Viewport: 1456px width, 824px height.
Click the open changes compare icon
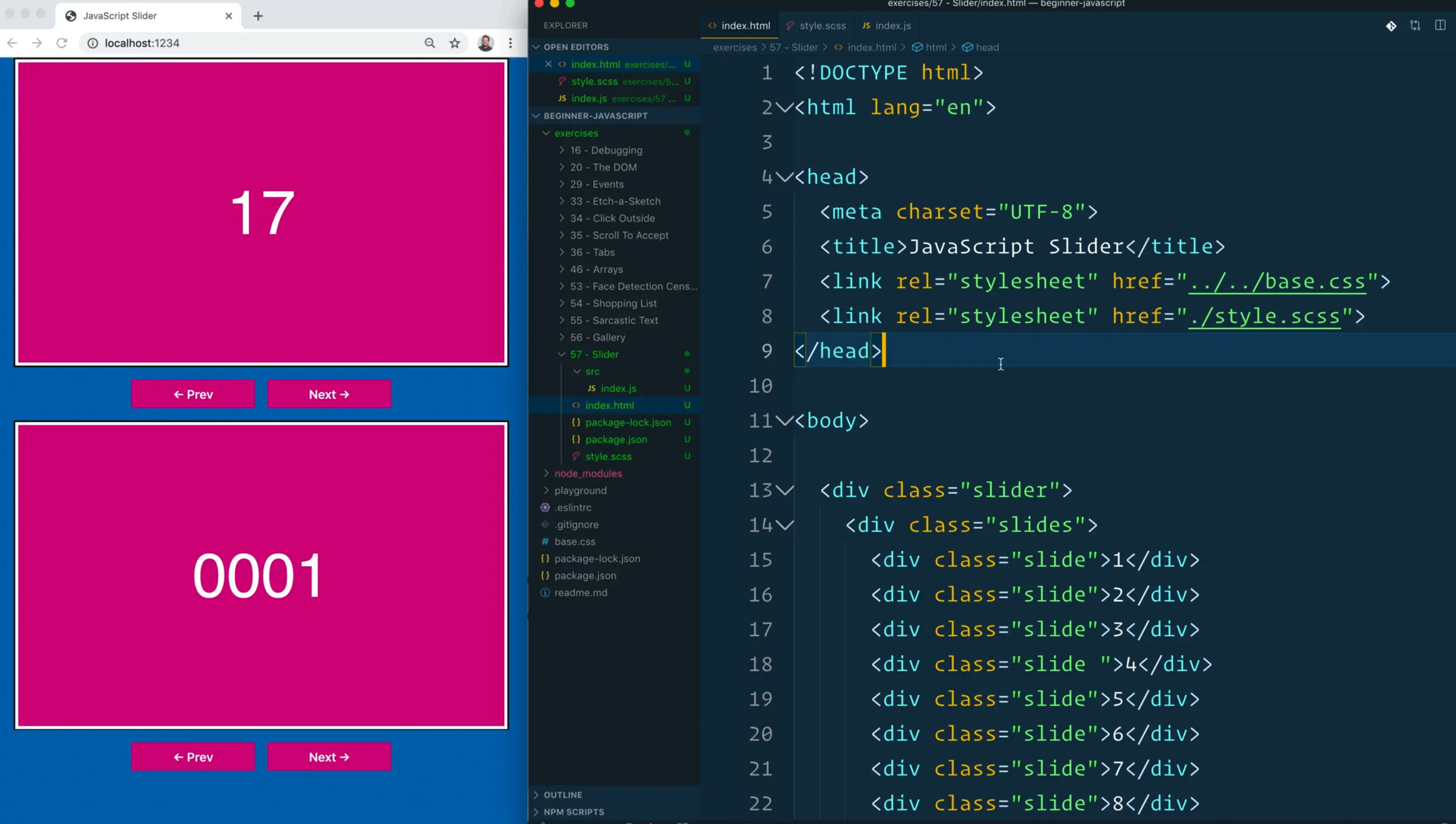click(1415, 25)
